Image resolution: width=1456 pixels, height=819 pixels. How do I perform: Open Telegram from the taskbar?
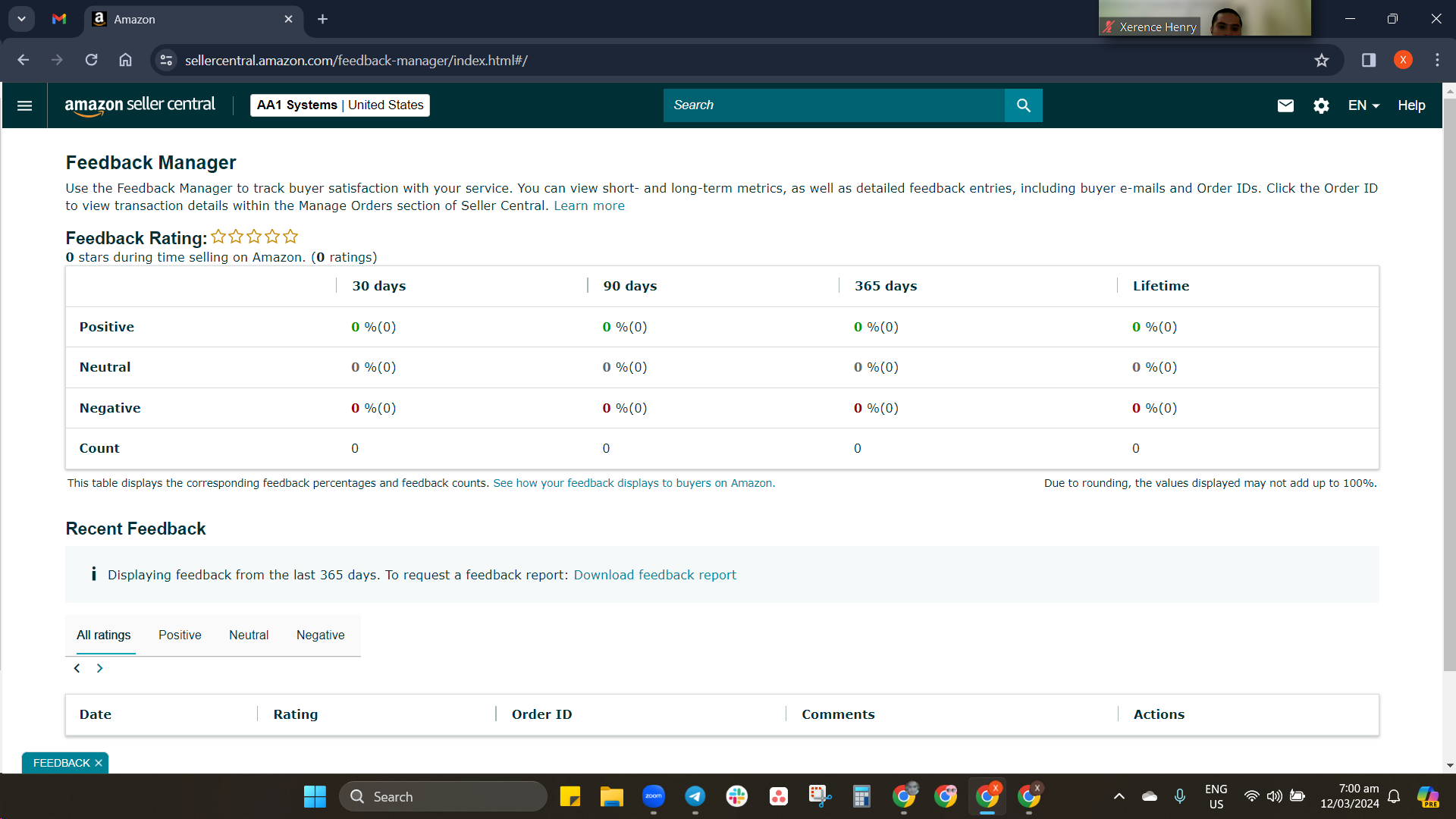point(695,796)
